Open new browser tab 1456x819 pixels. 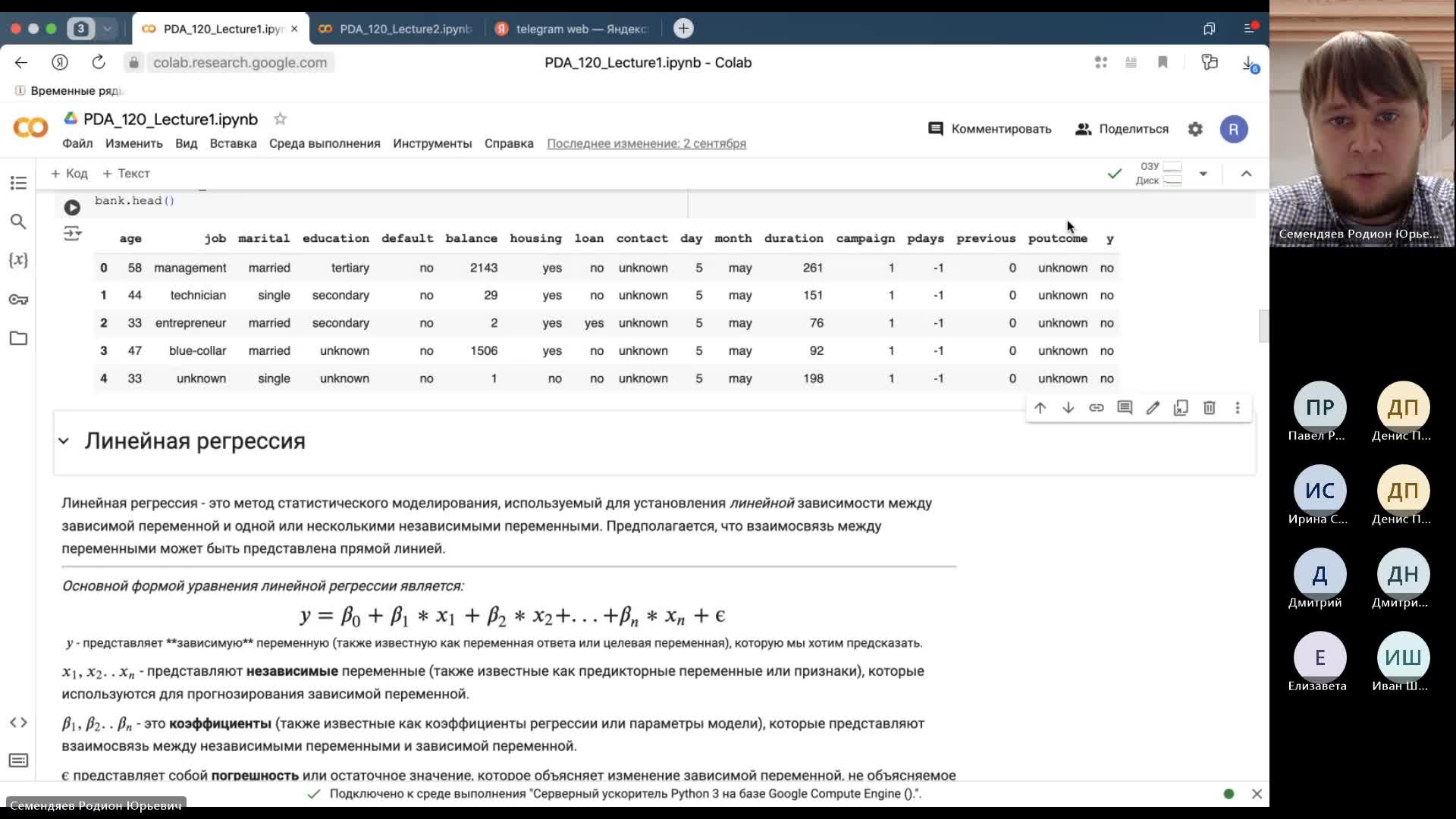683,28
